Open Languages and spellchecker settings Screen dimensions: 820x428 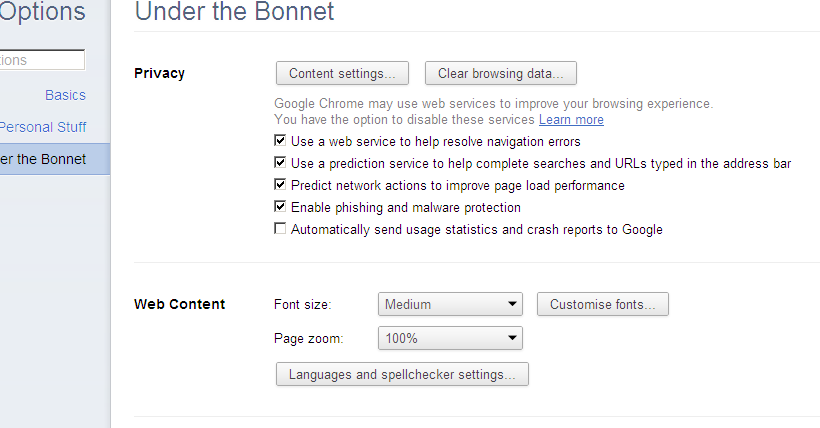[x=401, y=374]
